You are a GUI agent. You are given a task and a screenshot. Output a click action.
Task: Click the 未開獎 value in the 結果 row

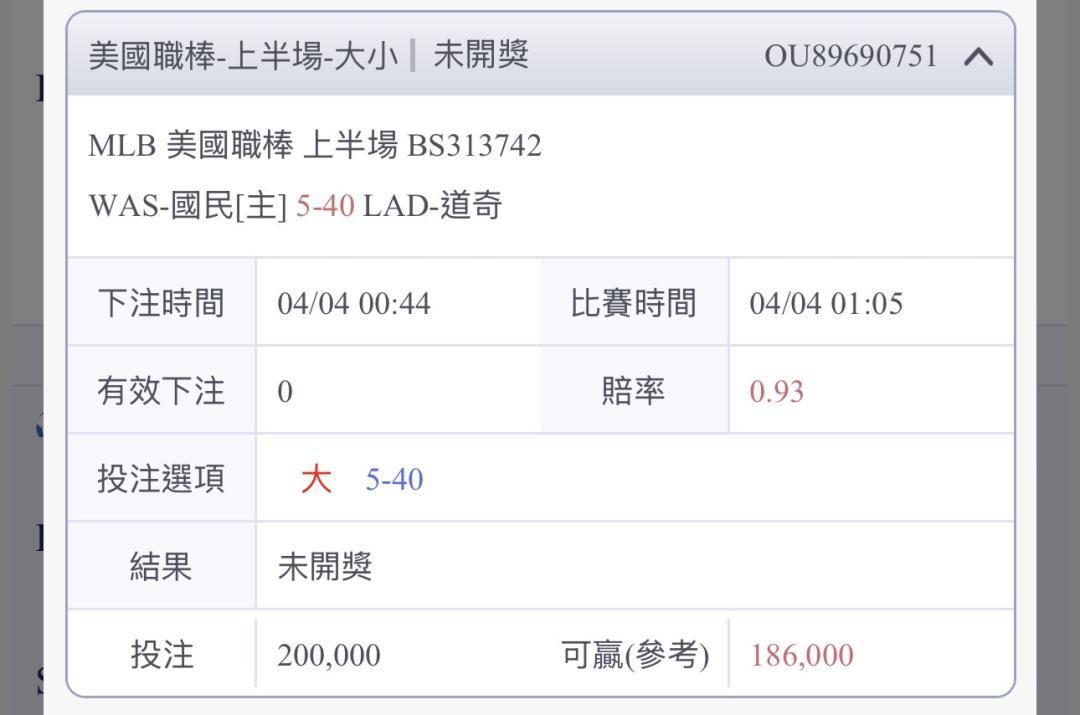coord(325,567)
